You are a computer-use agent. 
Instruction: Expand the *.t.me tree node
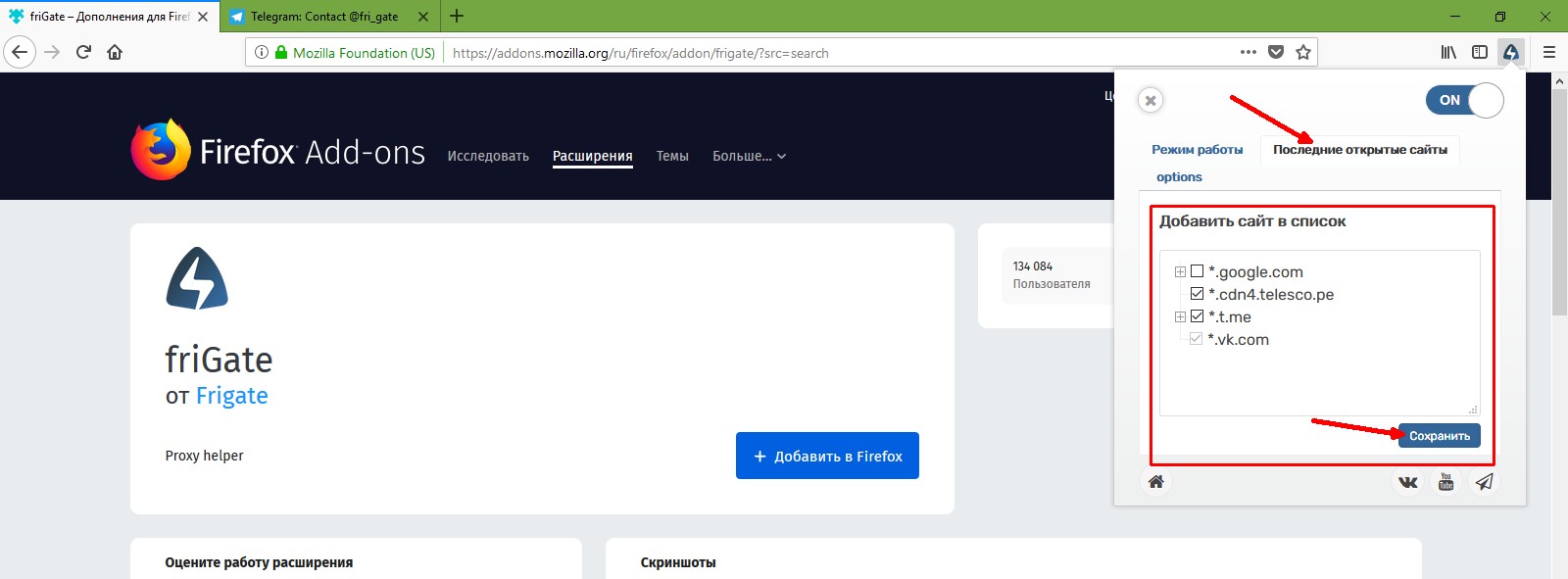click(1180, 317)
